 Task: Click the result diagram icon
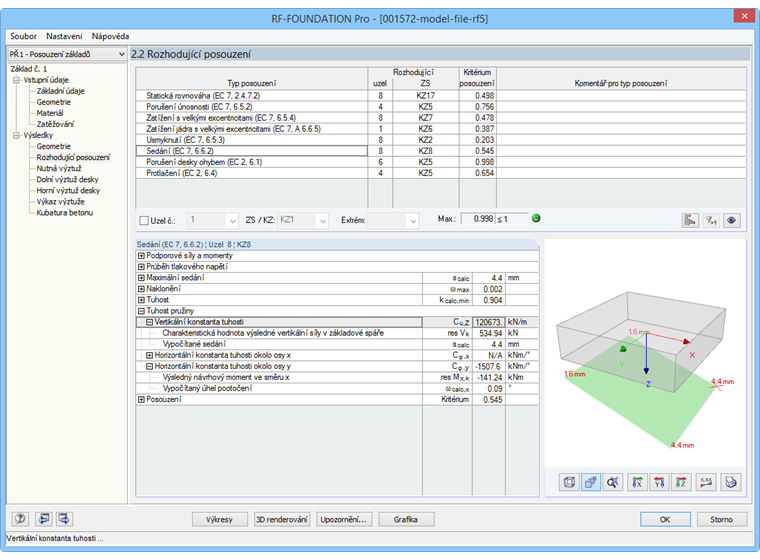pyautogui.click(x=690, y=220)
